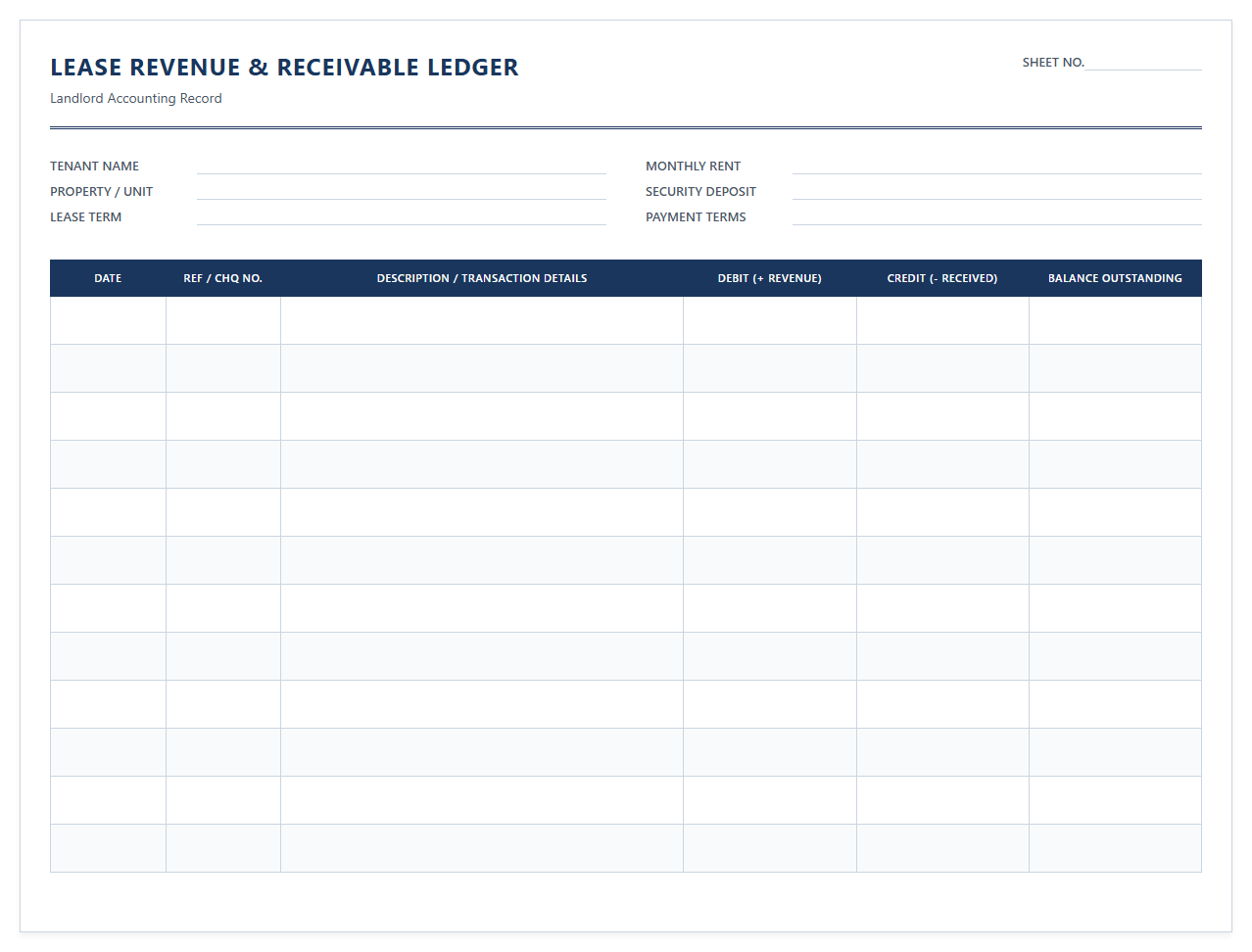This screenshot has height=952, width=1252.
Task: Select the BALANCE OUTSTANDING column header
Action: coord(1115,278)
